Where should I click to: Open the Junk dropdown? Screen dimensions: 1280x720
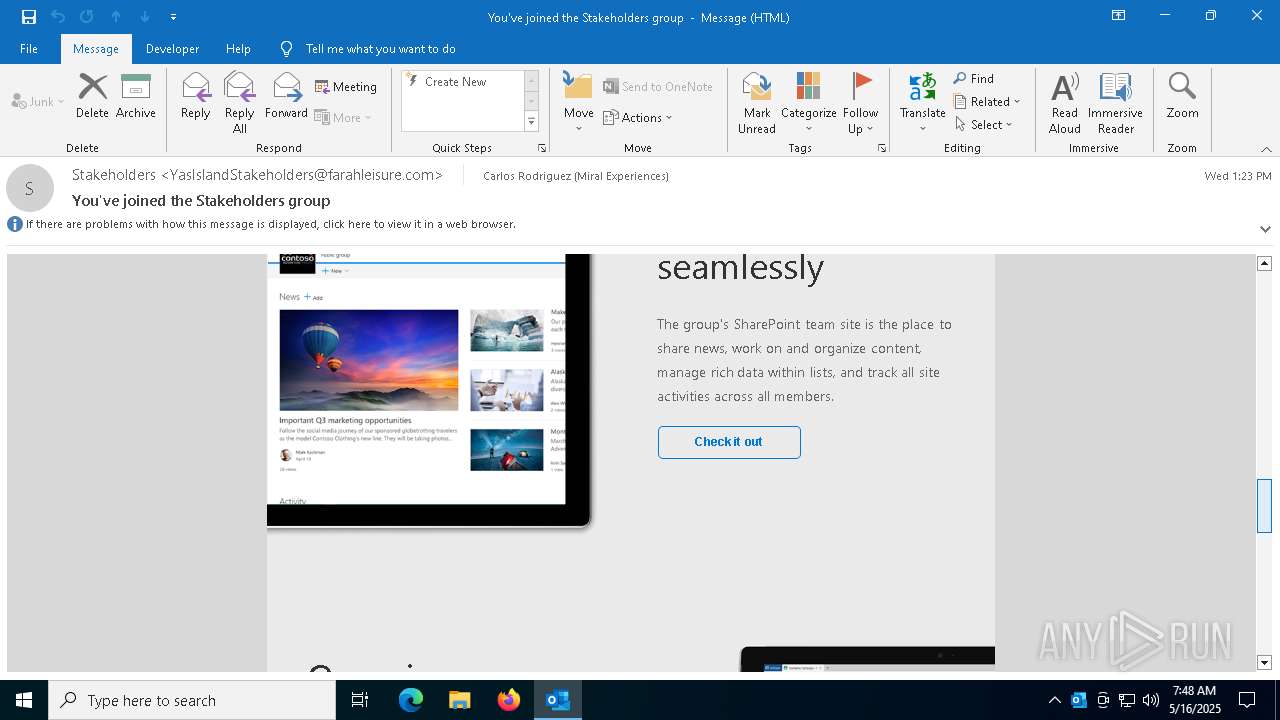[x=38, y=101]
